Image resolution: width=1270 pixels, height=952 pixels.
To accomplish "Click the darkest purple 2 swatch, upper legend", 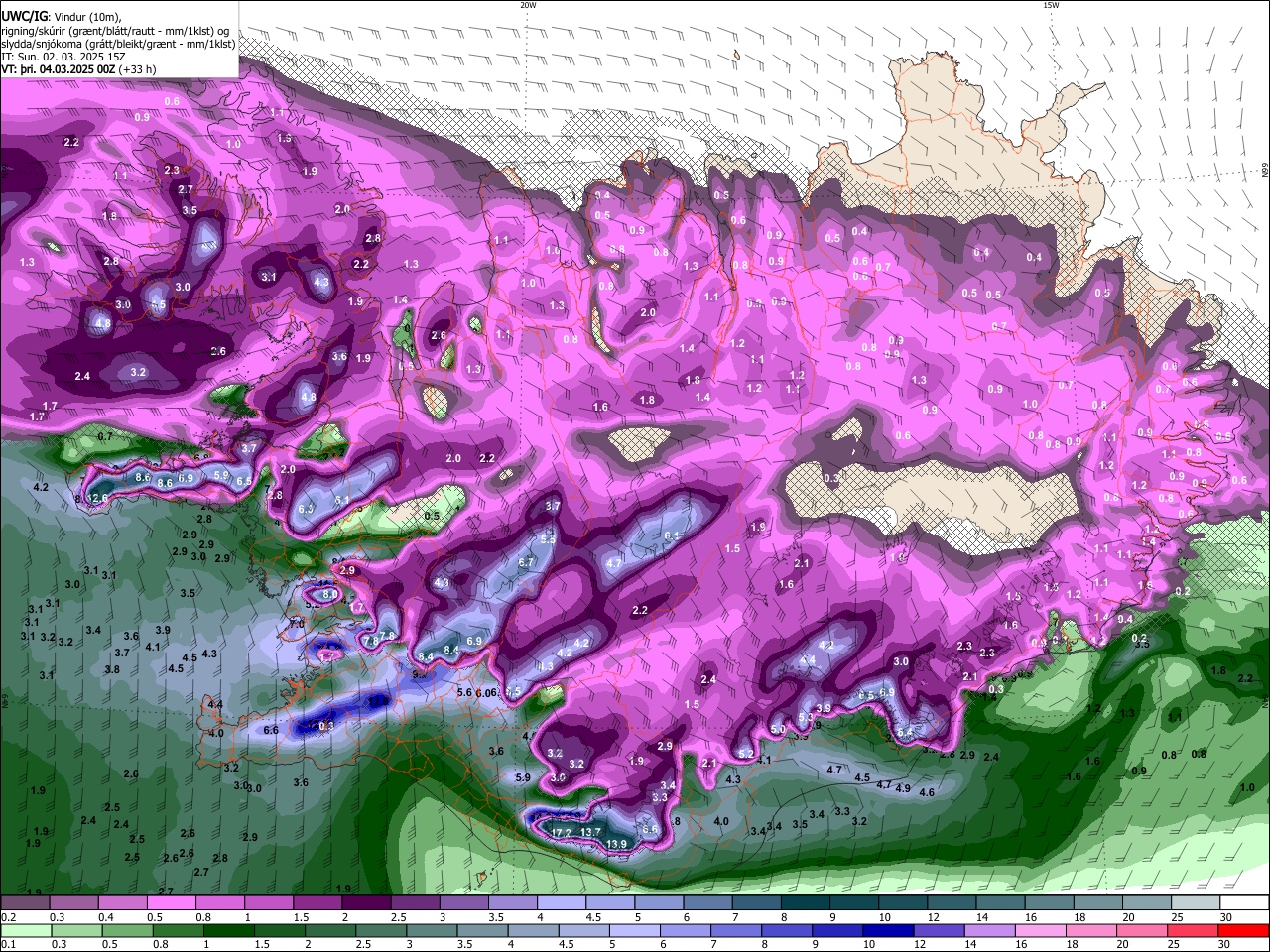I will 366,903.
